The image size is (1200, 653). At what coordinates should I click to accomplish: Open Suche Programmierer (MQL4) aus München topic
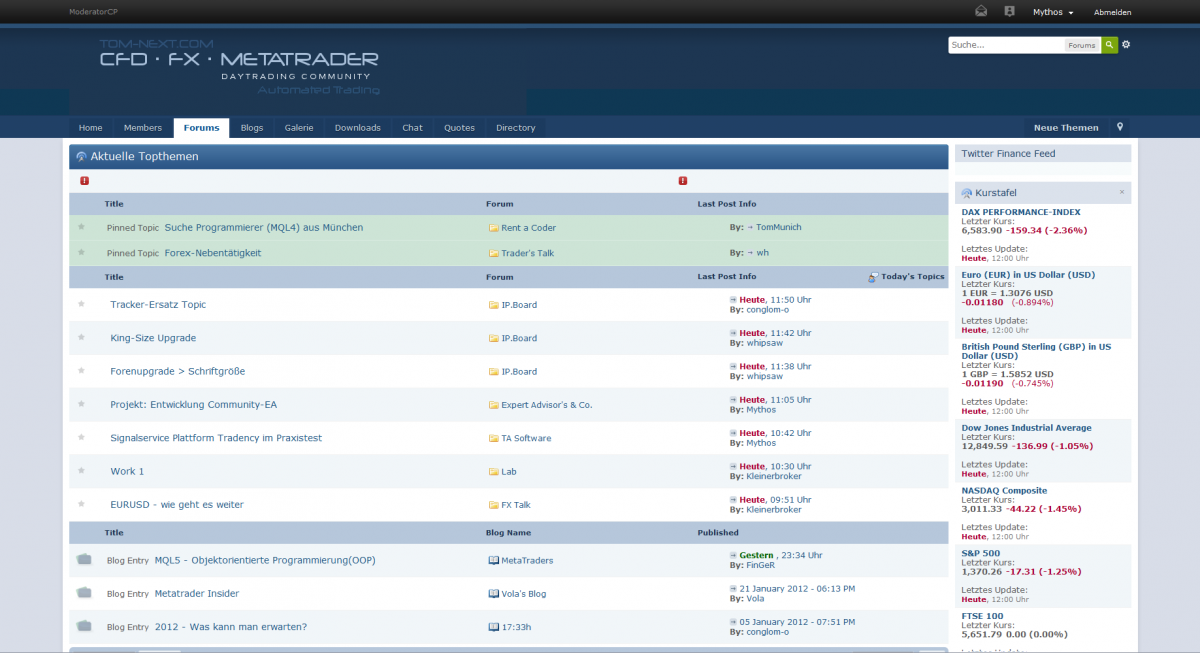[x=264, y=227]
